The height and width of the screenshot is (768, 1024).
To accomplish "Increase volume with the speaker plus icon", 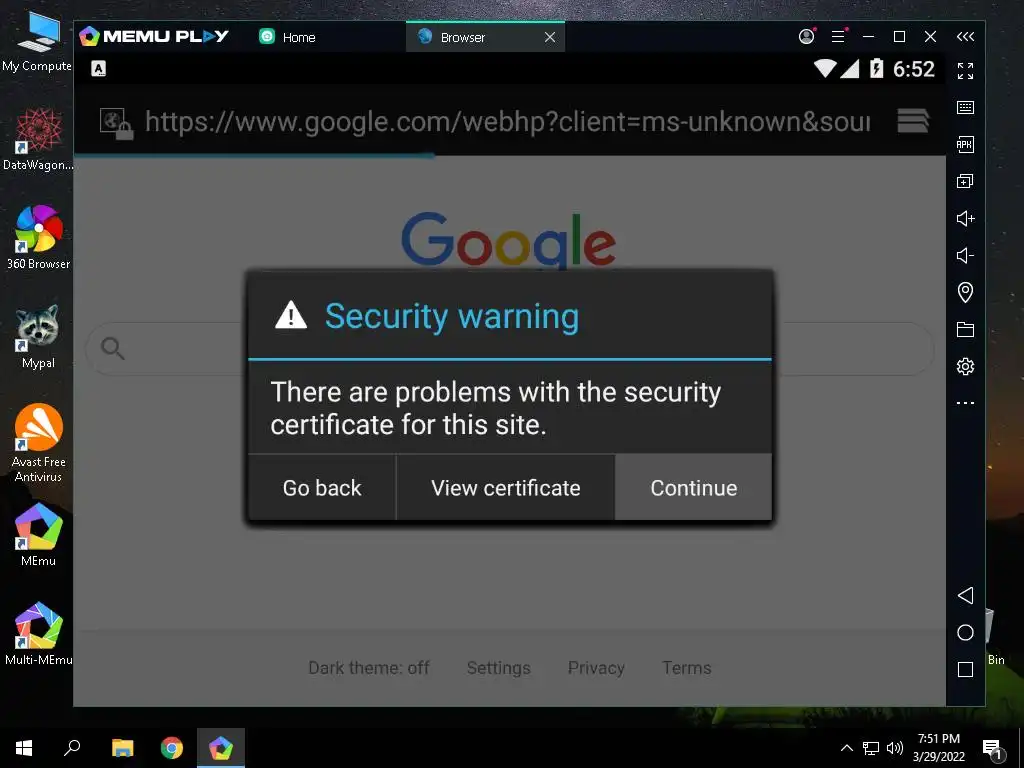I will pos(965,218).
